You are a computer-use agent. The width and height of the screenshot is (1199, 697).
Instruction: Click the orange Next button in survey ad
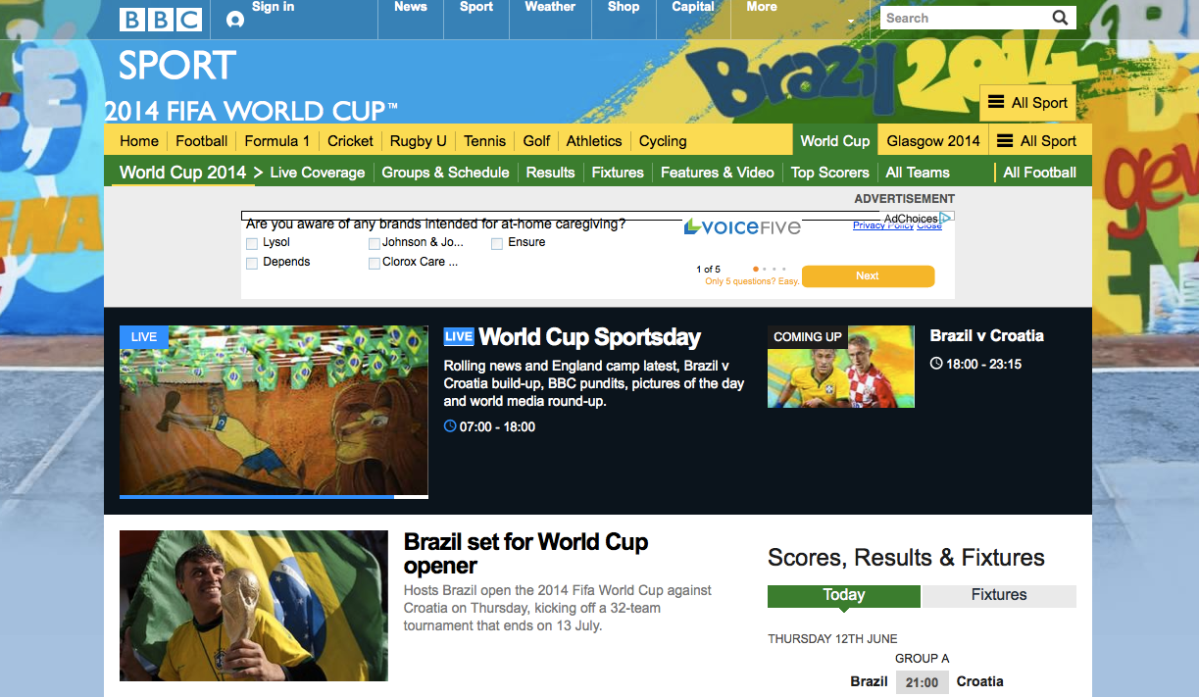click(868, 276)
